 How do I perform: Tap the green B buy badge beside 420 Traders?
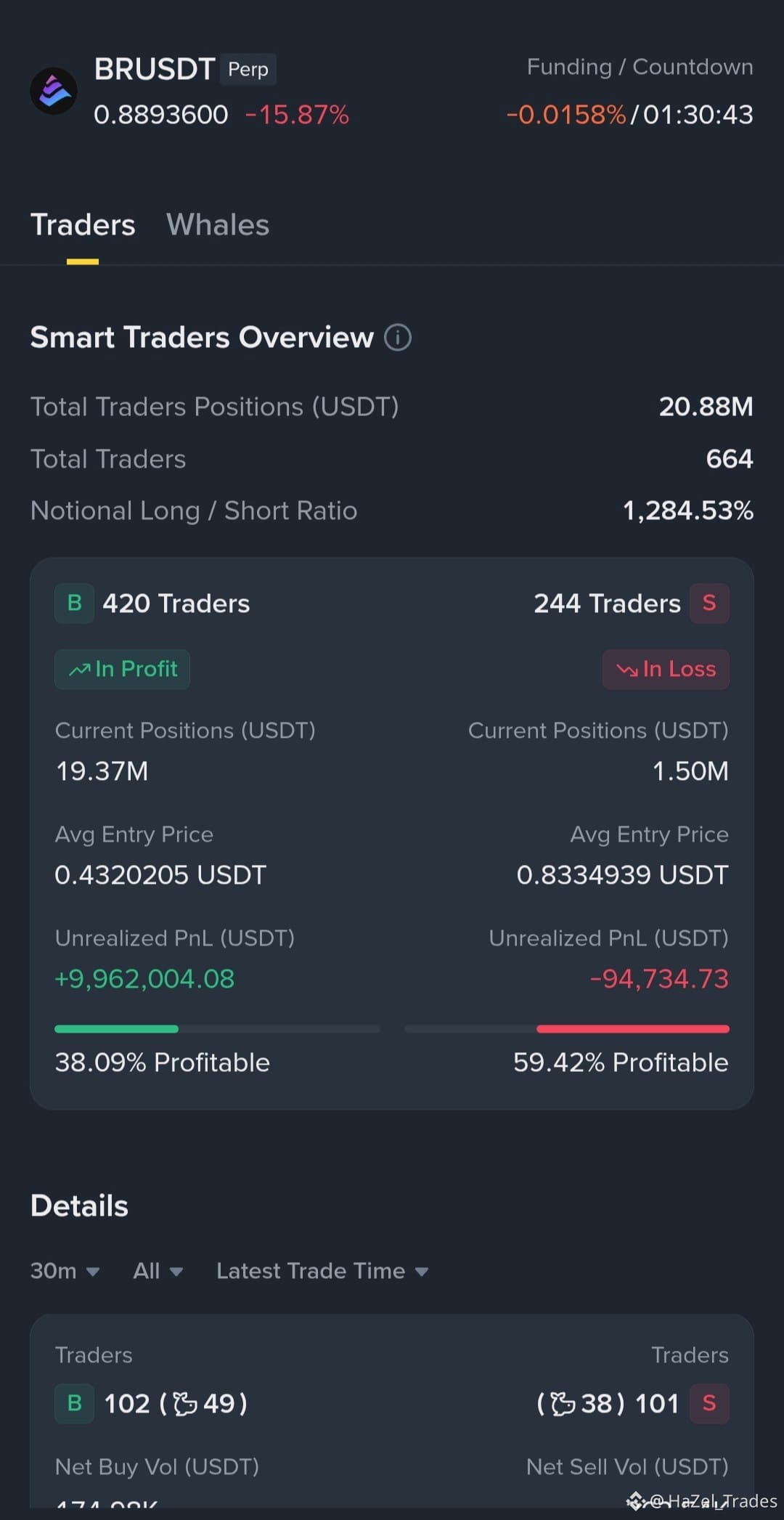(74, 603)
